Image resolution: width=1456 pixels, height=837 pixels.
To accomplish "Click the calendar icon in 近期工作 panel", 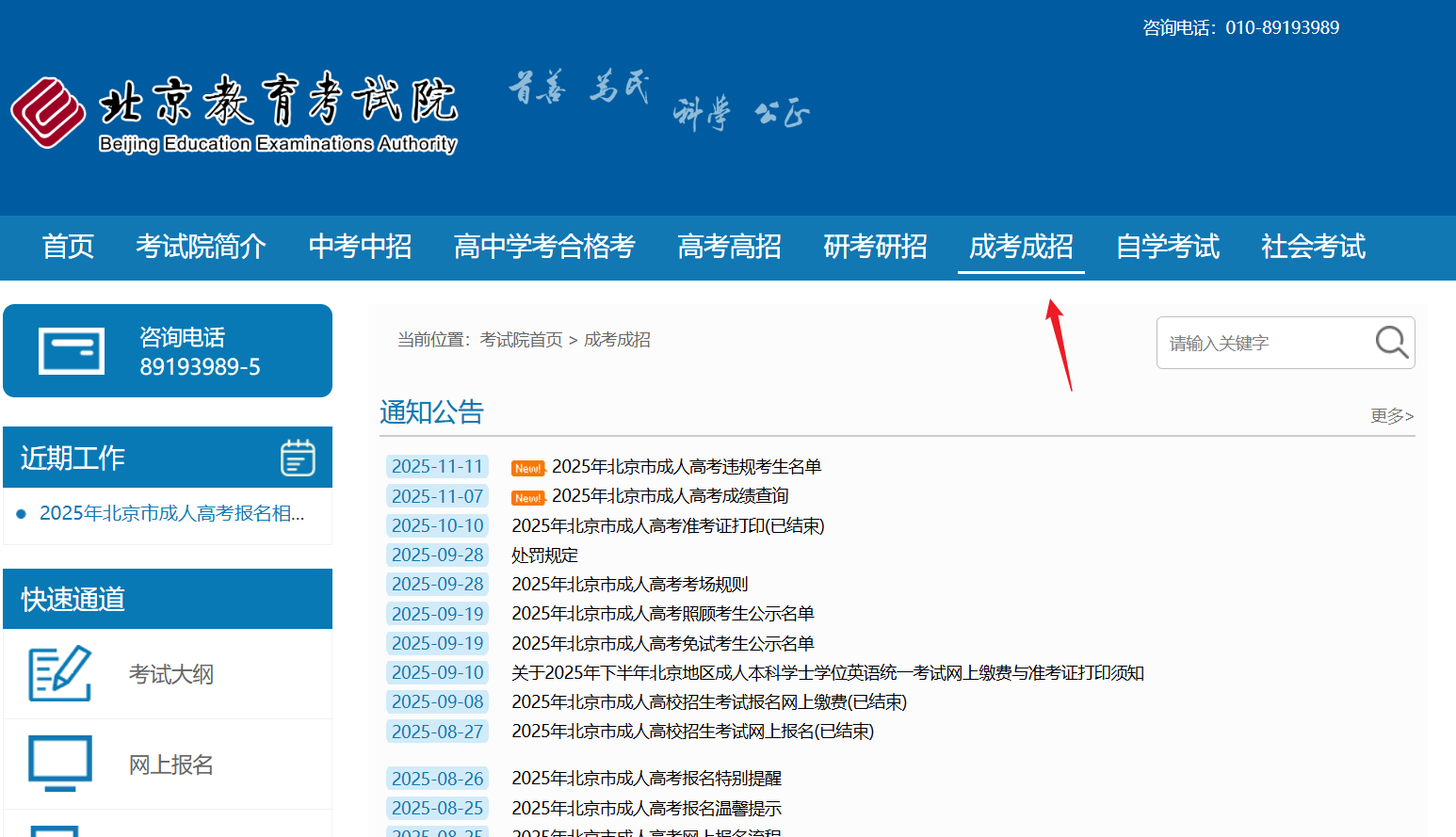I will (x=298, y=458).
